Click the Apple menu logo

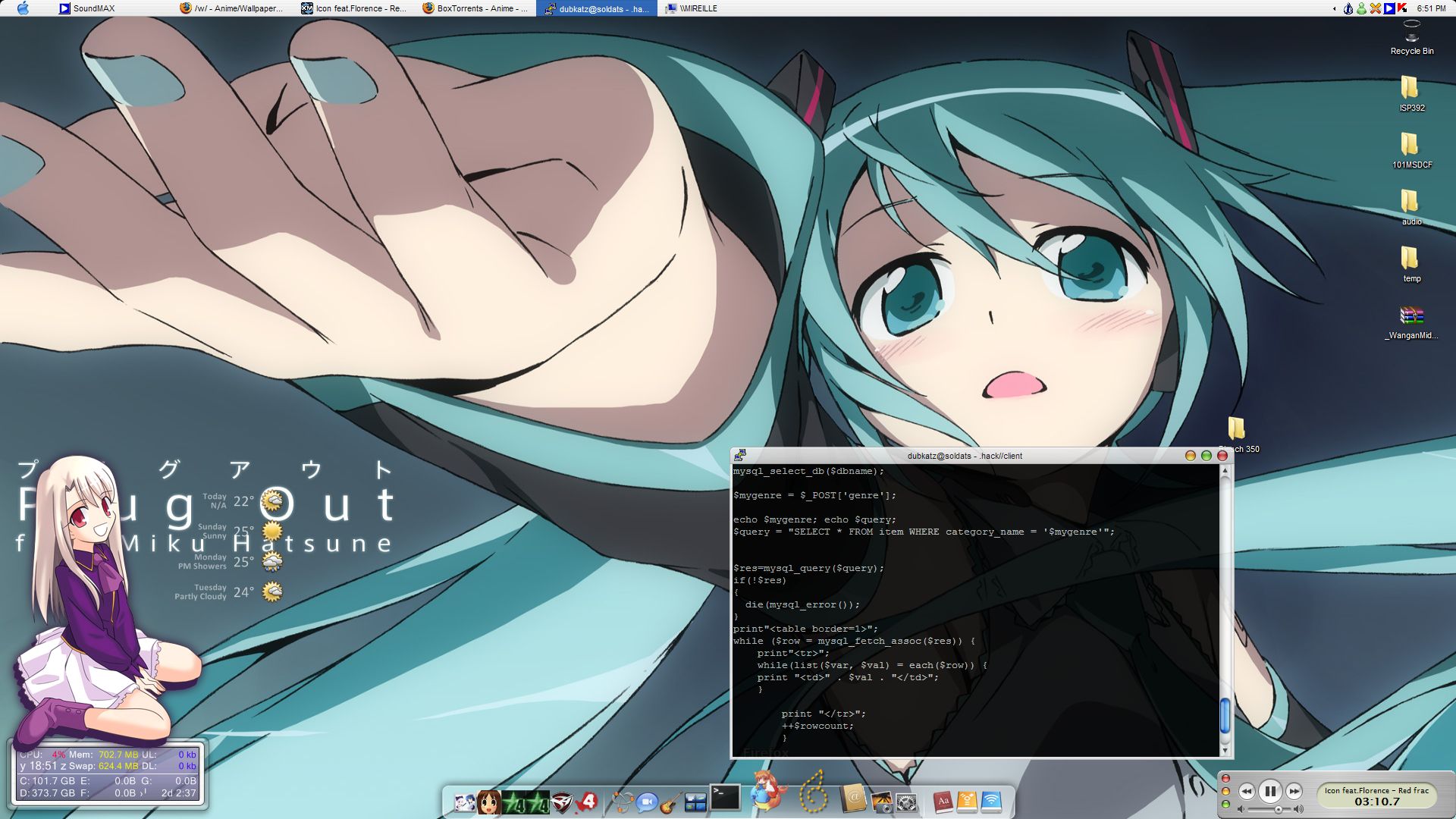[23, 8]
